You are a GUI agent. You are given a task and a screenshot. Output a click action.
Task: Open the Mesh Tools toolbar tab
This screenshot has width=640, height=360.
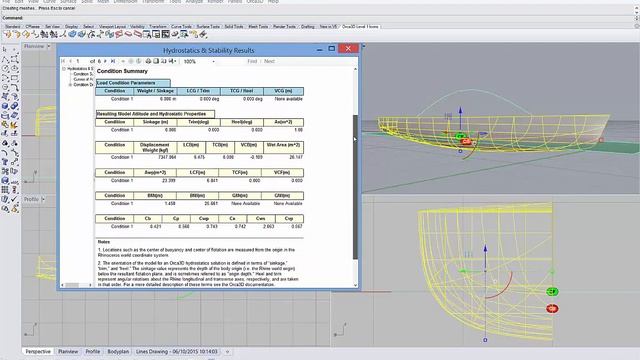click(x=258, y=27)
